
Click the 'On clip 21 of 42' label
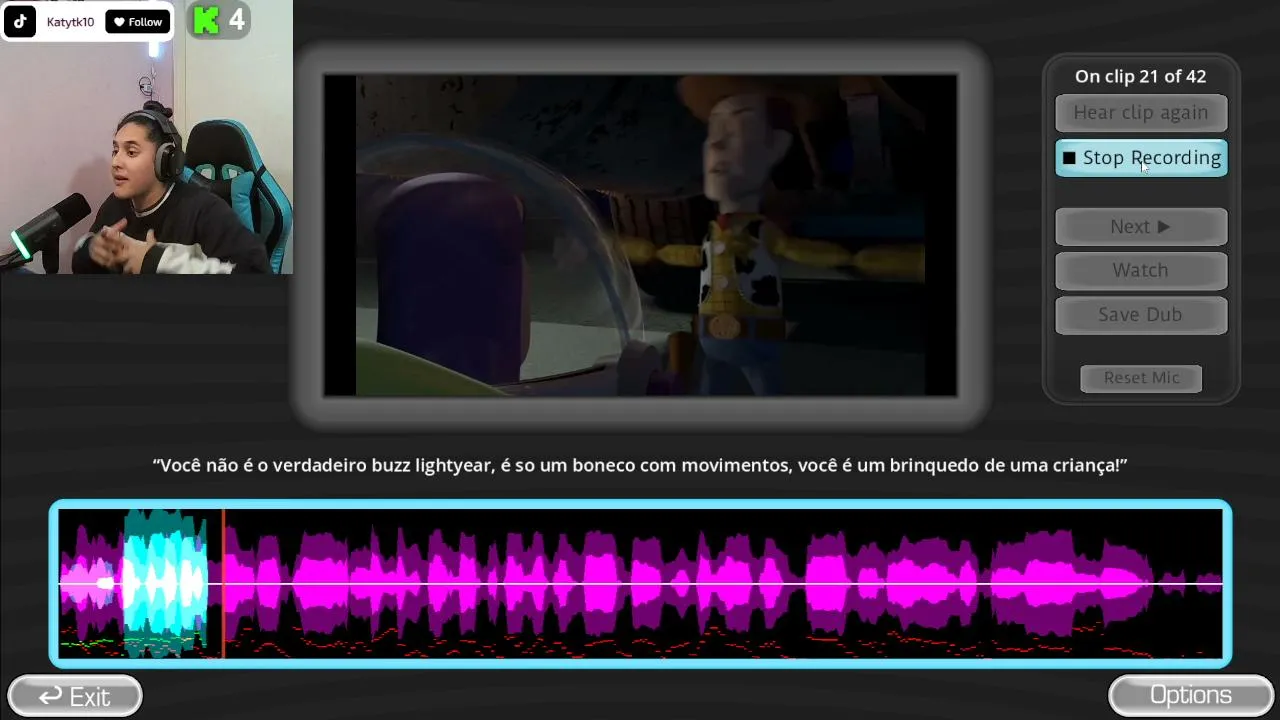click(1141, 76)
